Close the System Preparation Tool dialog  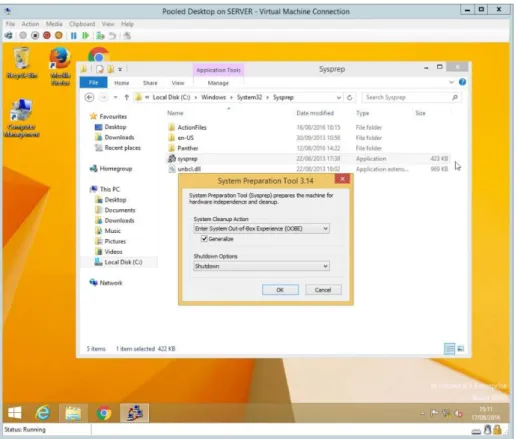(342, 179)
